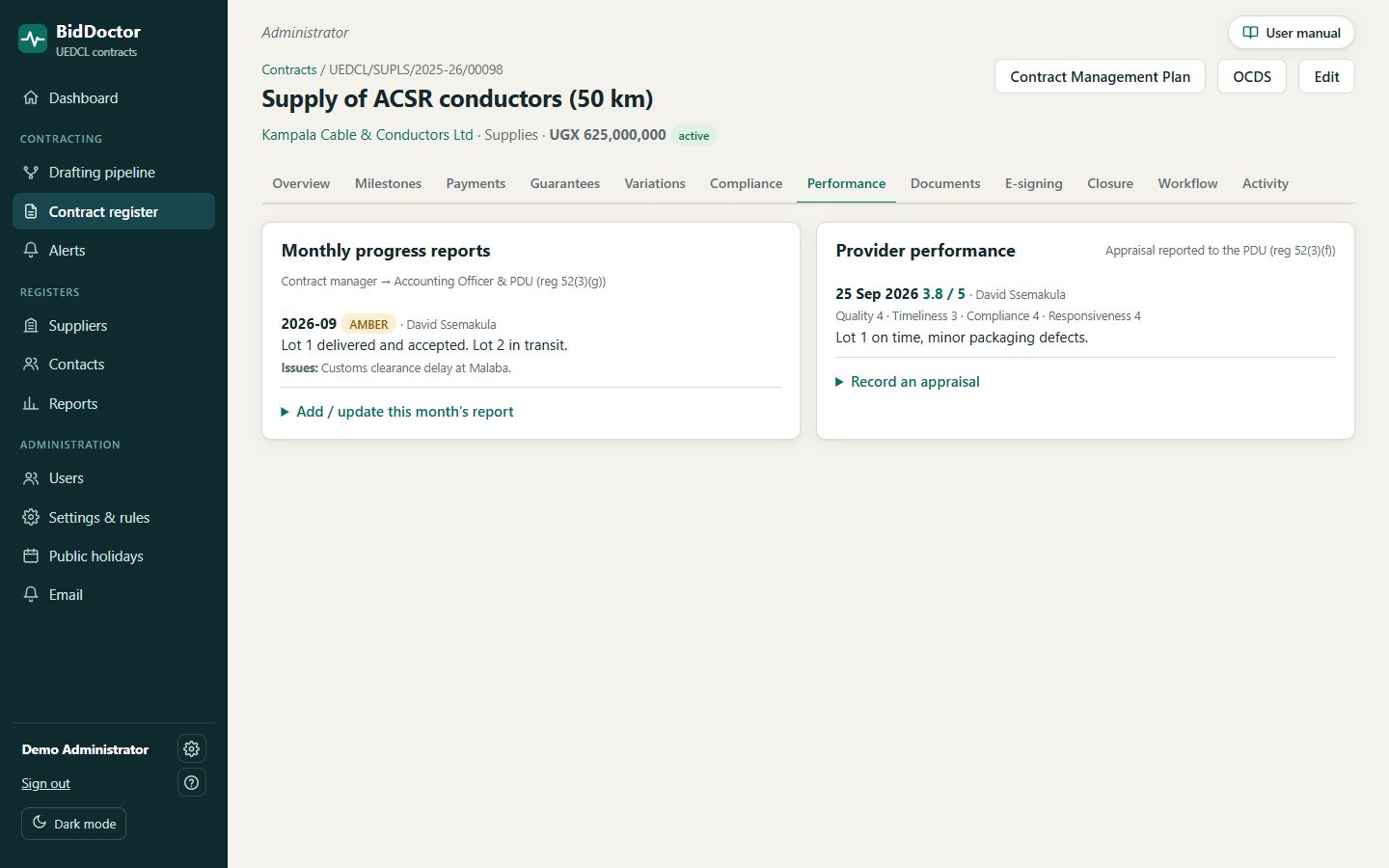Open the Variations tab
This screenshot has height=868, width=1389.
click(655, 183)
